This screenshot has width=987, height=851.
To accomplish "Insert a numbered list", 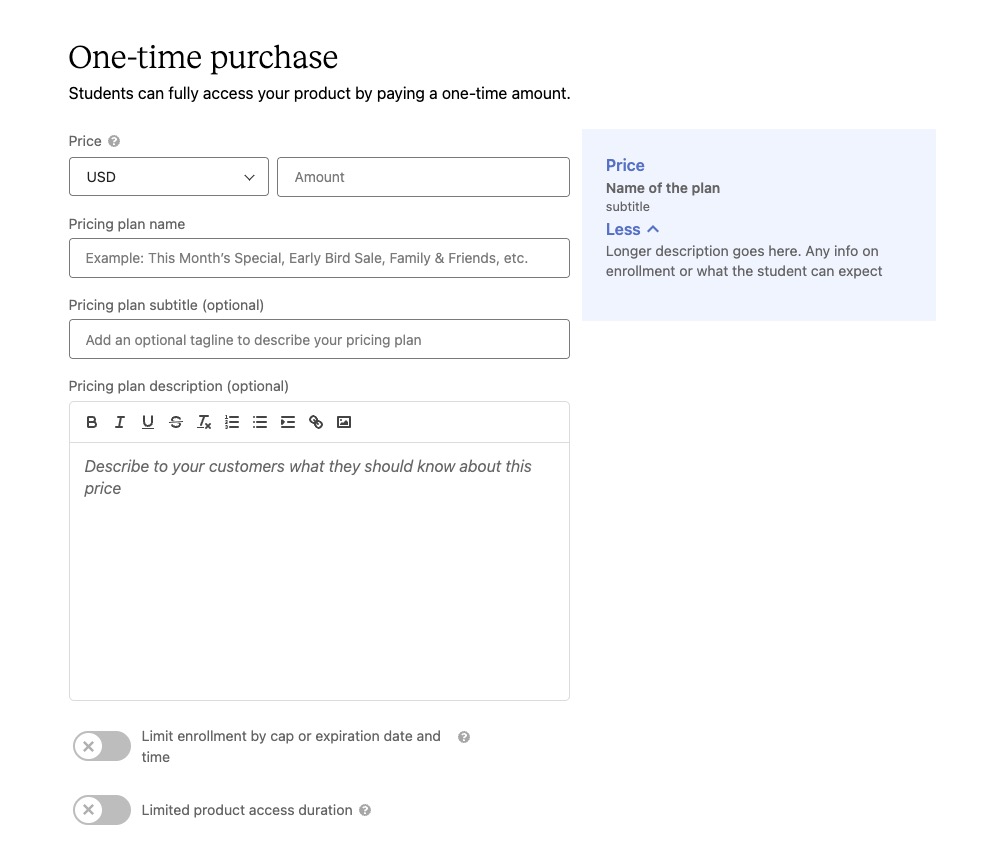I will click(232, 422).
